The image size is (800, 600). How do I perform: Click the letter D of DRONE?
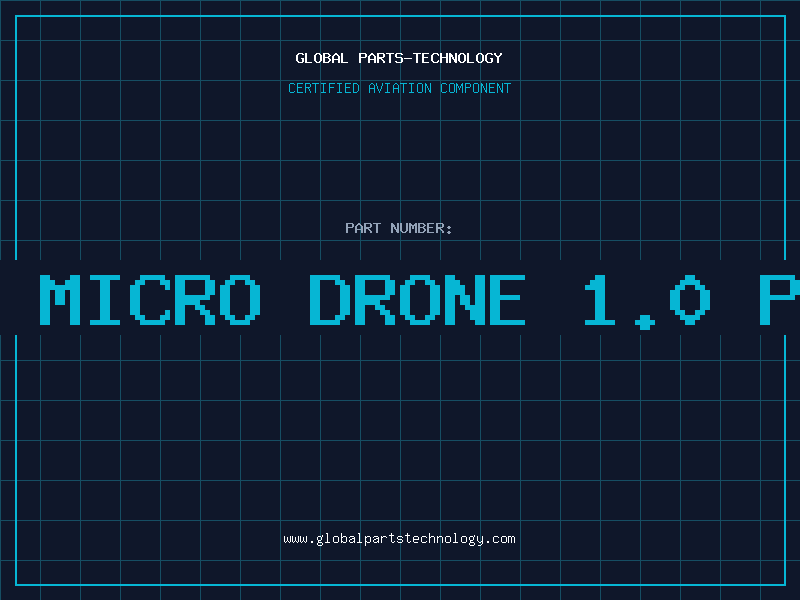pos(330,299)
